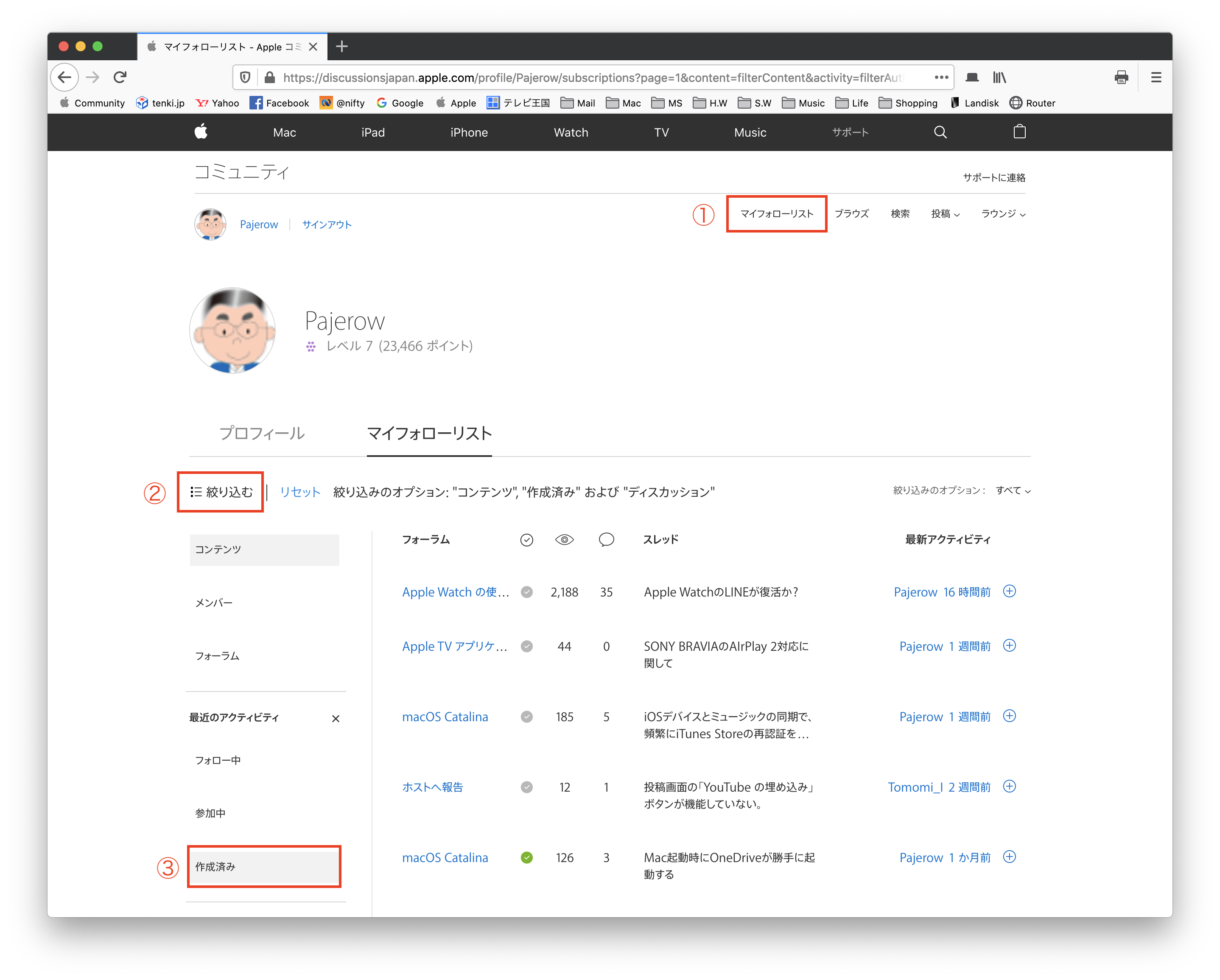Image resolution: width=1220 pixels, height=980 pixels.
Task: Click the printer icon in toolbar
Action: click(x=1121, y=77)
